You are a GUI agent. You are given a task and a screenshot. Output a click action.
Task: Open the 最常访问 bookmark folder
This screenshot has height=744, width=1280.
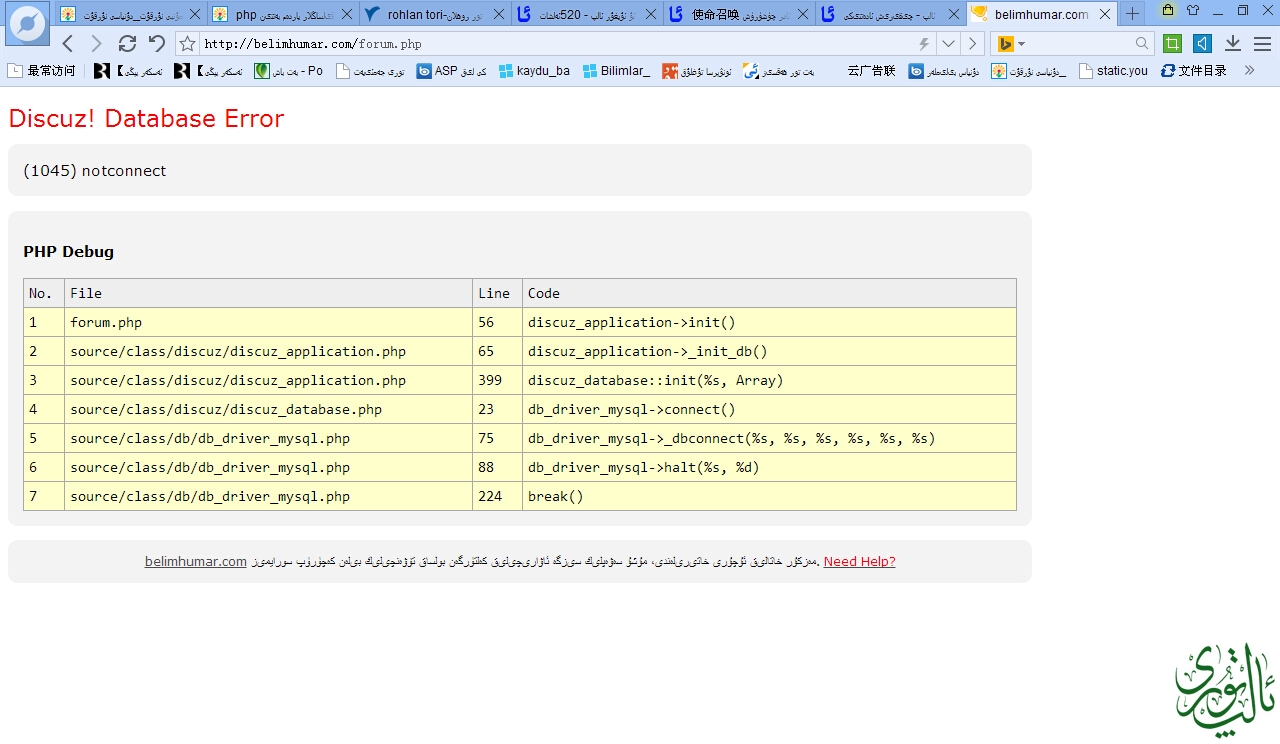pos(42,71)
